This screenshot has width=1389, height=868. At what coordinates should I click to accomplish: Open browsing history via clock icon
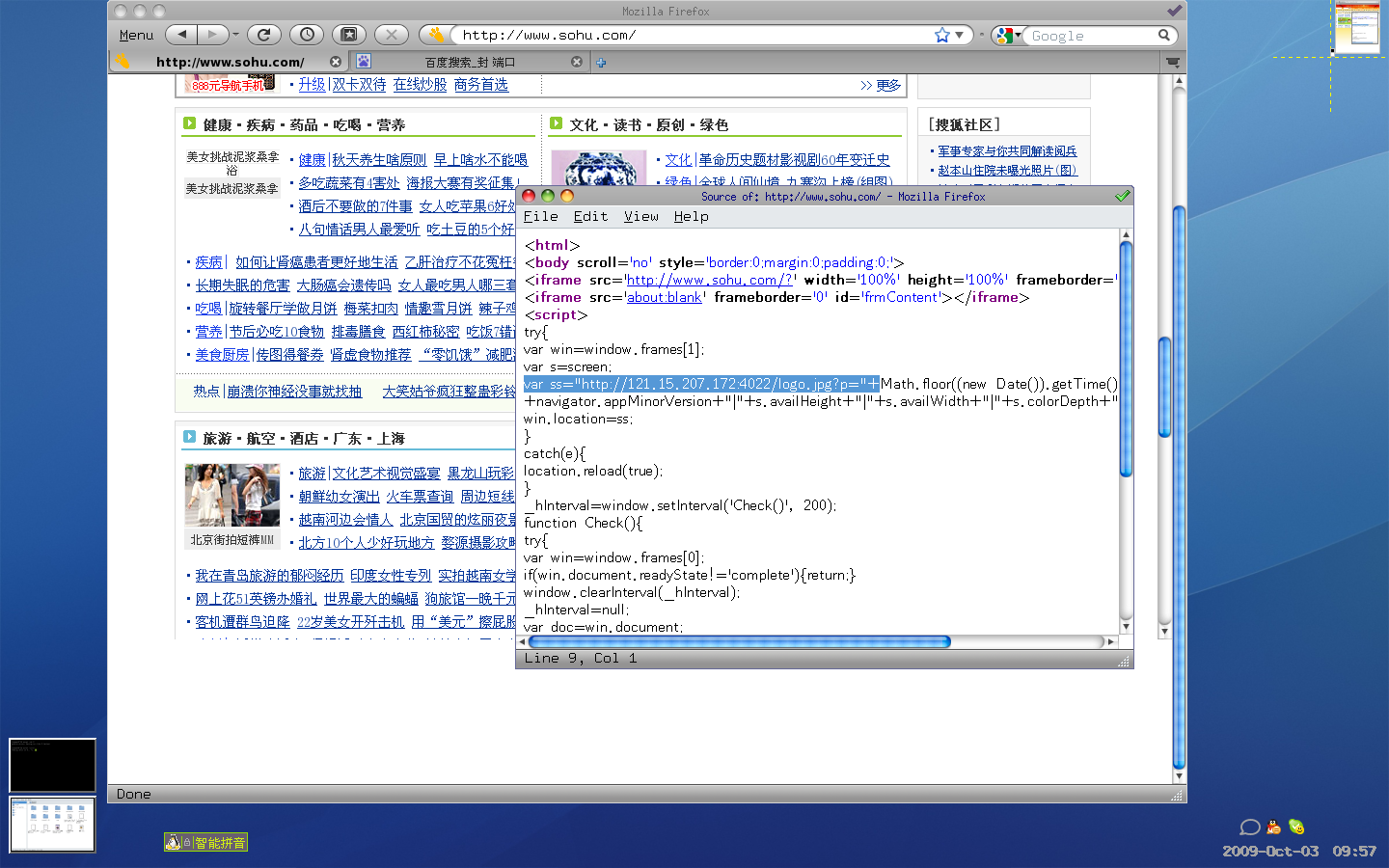tap(307, 35)
